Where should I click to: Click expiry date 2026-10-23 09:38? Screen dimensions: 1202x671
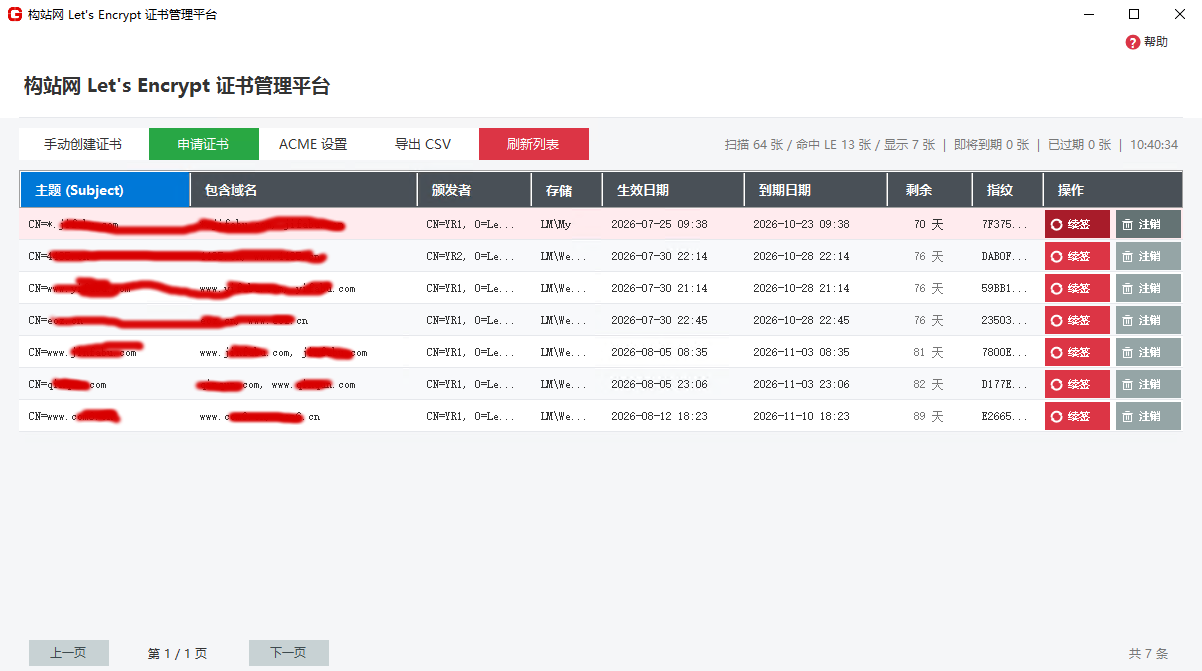pos(801,224)
